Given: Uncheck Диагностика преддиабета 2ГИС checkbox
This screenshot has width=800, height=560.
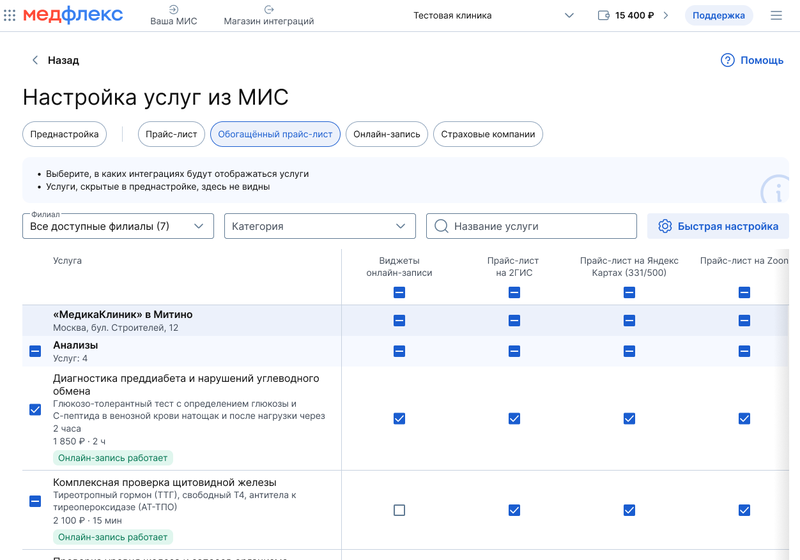Looking at the screenshot, I should coord(514,419).
